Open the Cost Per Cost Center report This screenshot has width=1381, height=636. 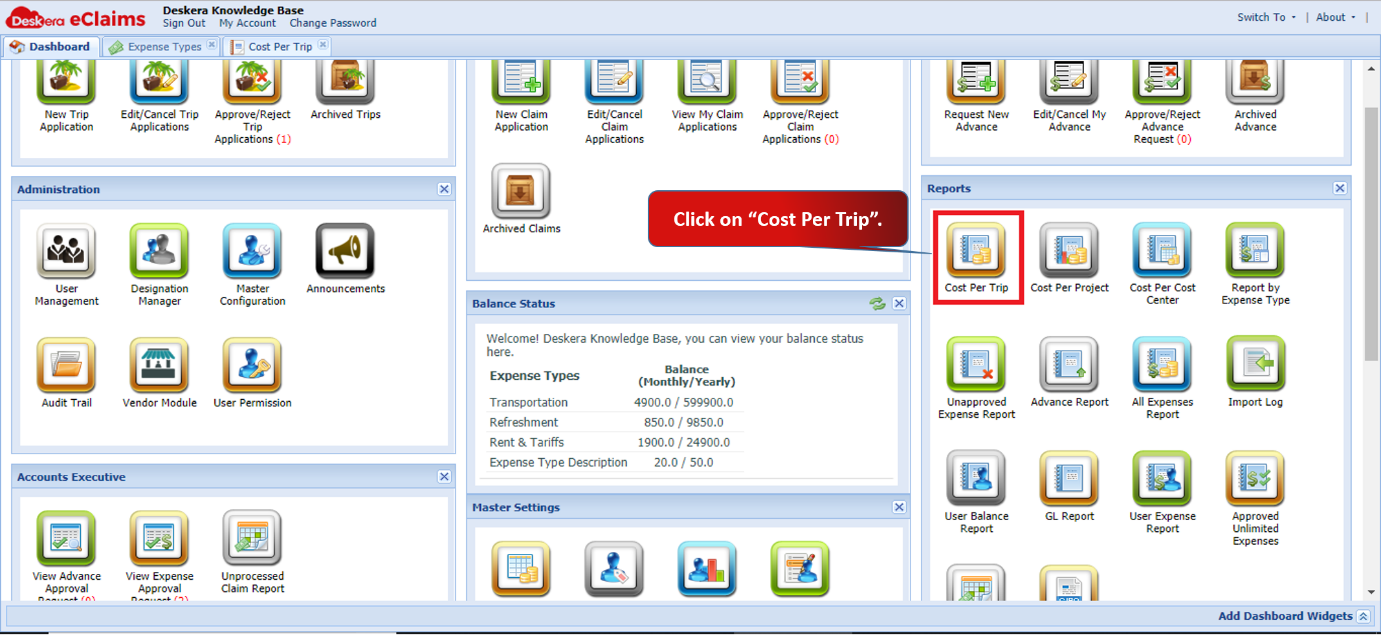pos(1162,250)
